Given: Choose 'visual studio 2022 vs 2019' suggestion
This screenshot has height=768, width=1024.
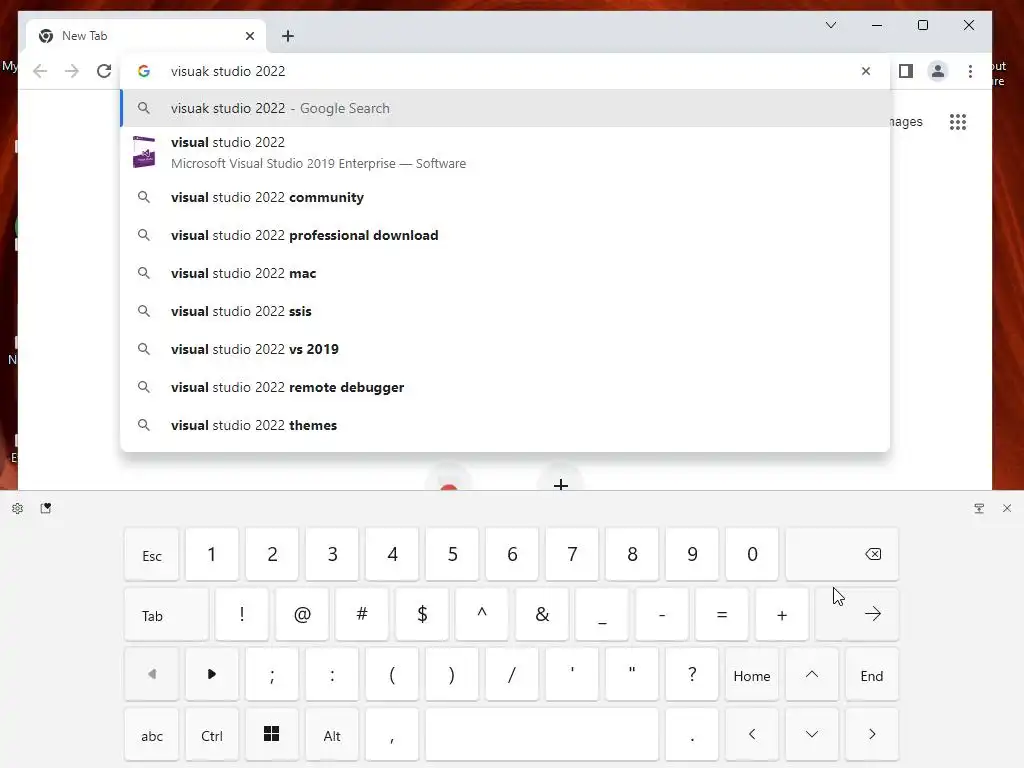Looking at the screenshot, I should [505, 349].
